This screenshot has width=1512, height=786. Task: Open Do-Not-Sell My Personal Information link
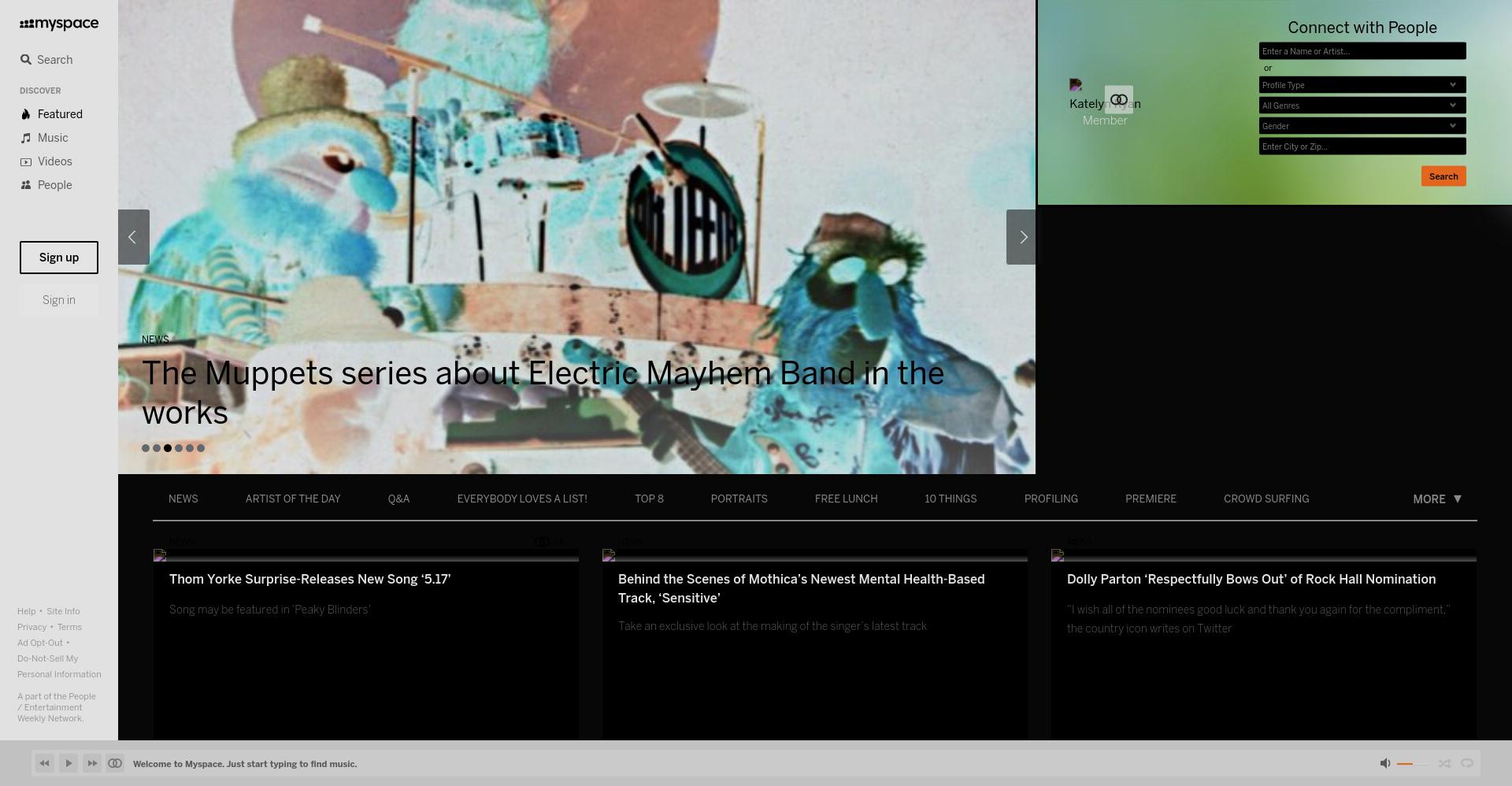point(59,666)
